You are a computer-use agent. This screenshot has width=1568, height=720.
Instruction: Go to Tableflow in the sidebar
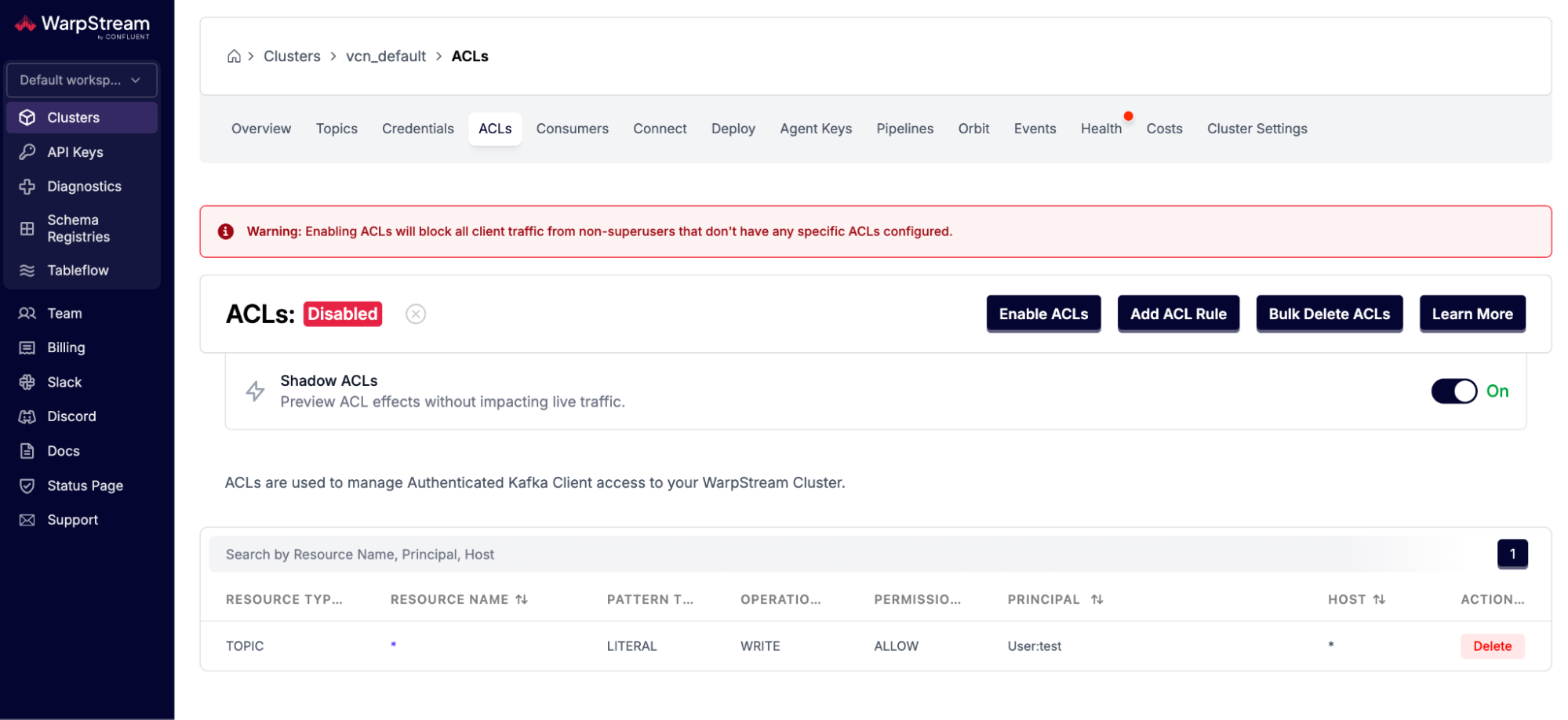pos(77,271)
